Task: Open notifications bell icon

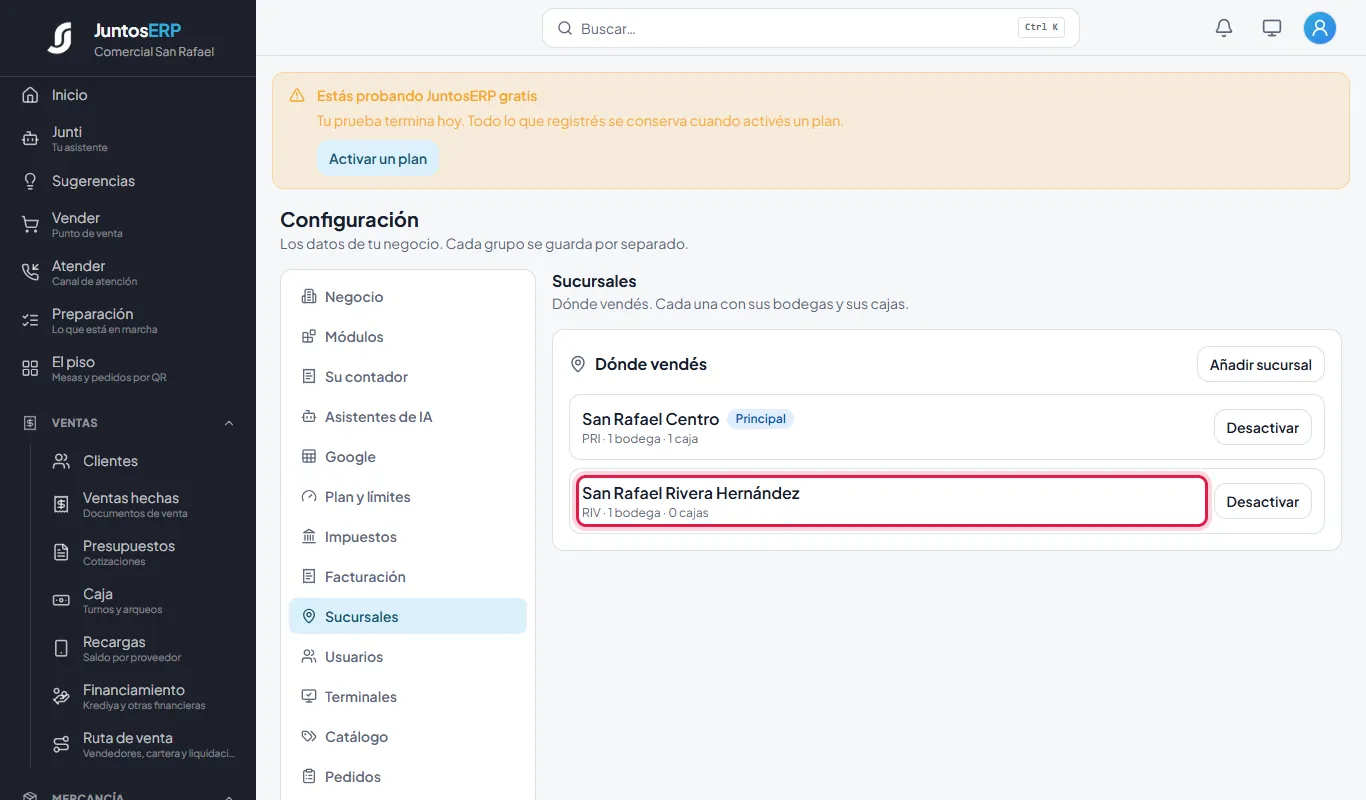Action: [x=1224, y=28]
